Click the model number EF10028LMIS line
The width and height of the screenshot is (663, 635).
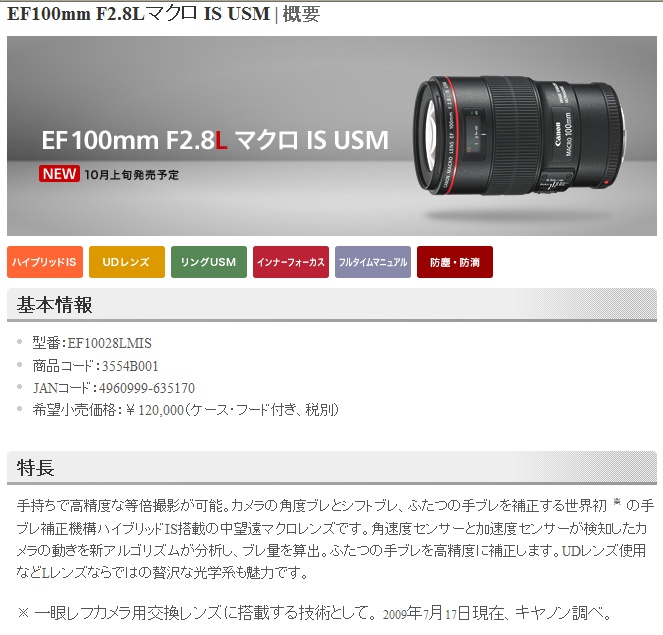point(92,343)
